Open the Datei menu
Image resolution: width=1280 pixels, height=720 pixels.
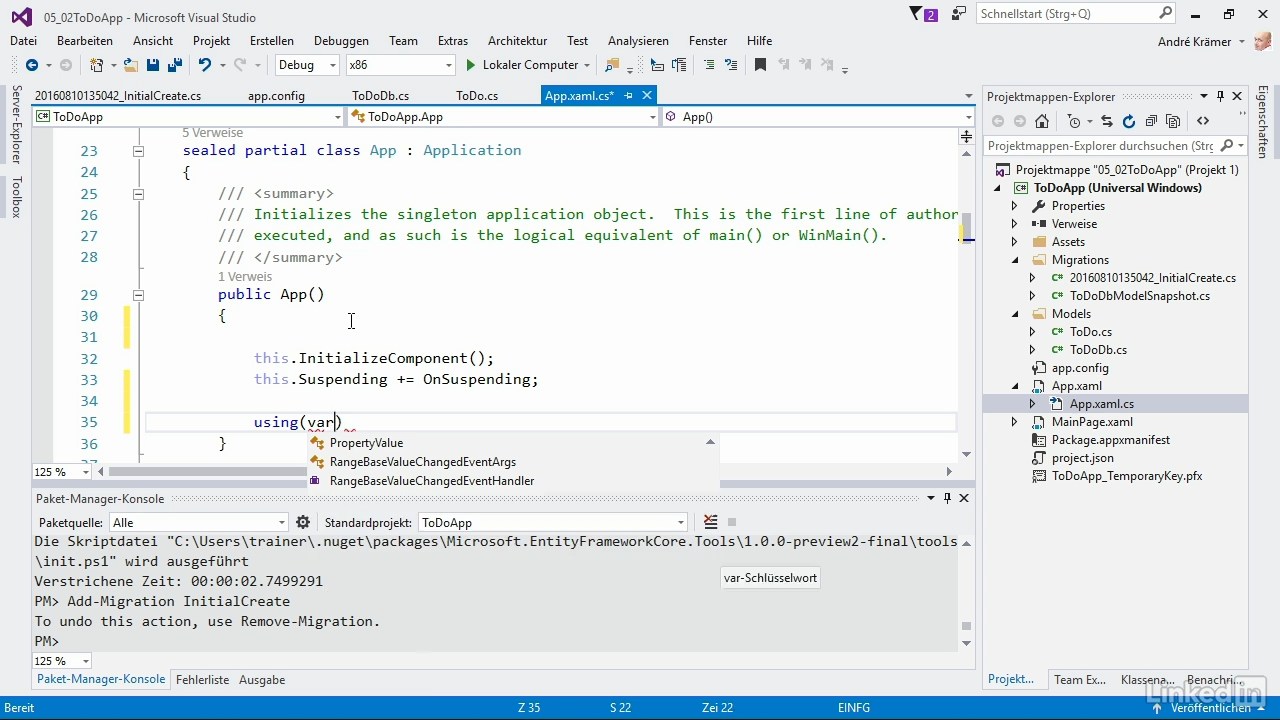point(23,41)
